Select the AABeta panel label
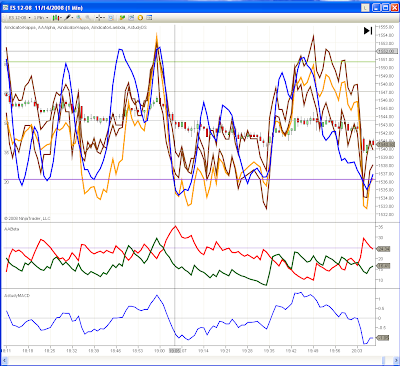 12,229
